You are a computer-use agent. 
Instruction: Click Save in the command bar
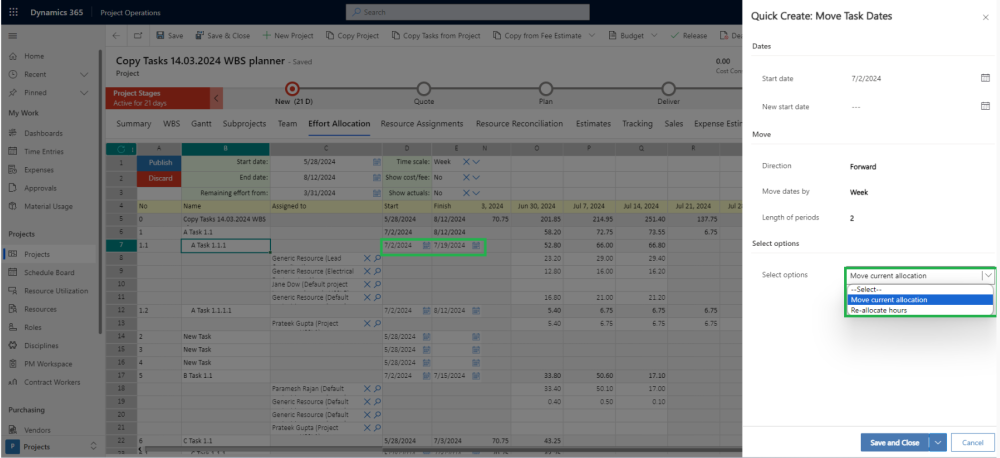pyautogui.click(x=170, y=36)
